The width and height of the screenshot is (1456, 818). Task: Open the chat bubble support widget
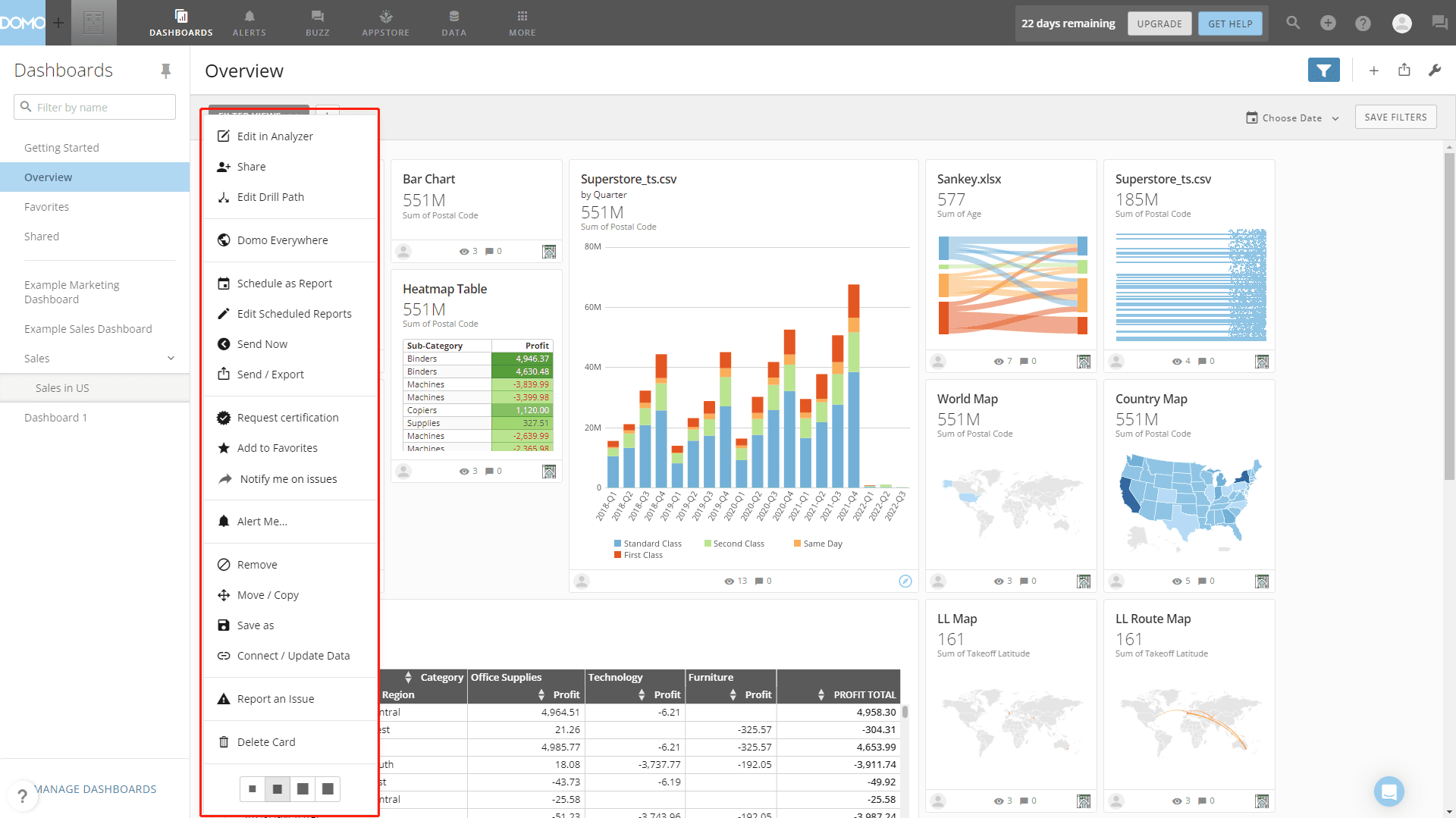click(x=1389, y=792)
